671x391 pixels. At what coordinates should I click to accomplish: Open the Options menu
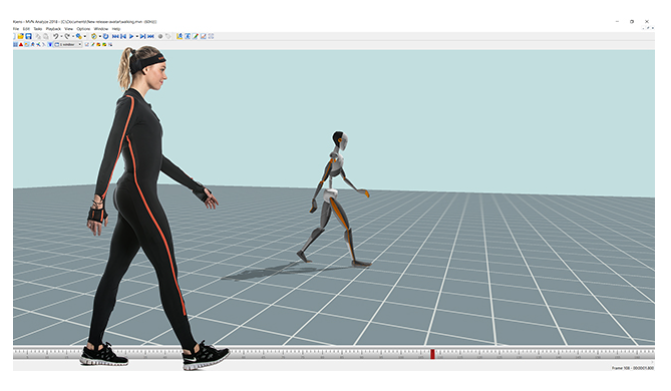point(83,29)
